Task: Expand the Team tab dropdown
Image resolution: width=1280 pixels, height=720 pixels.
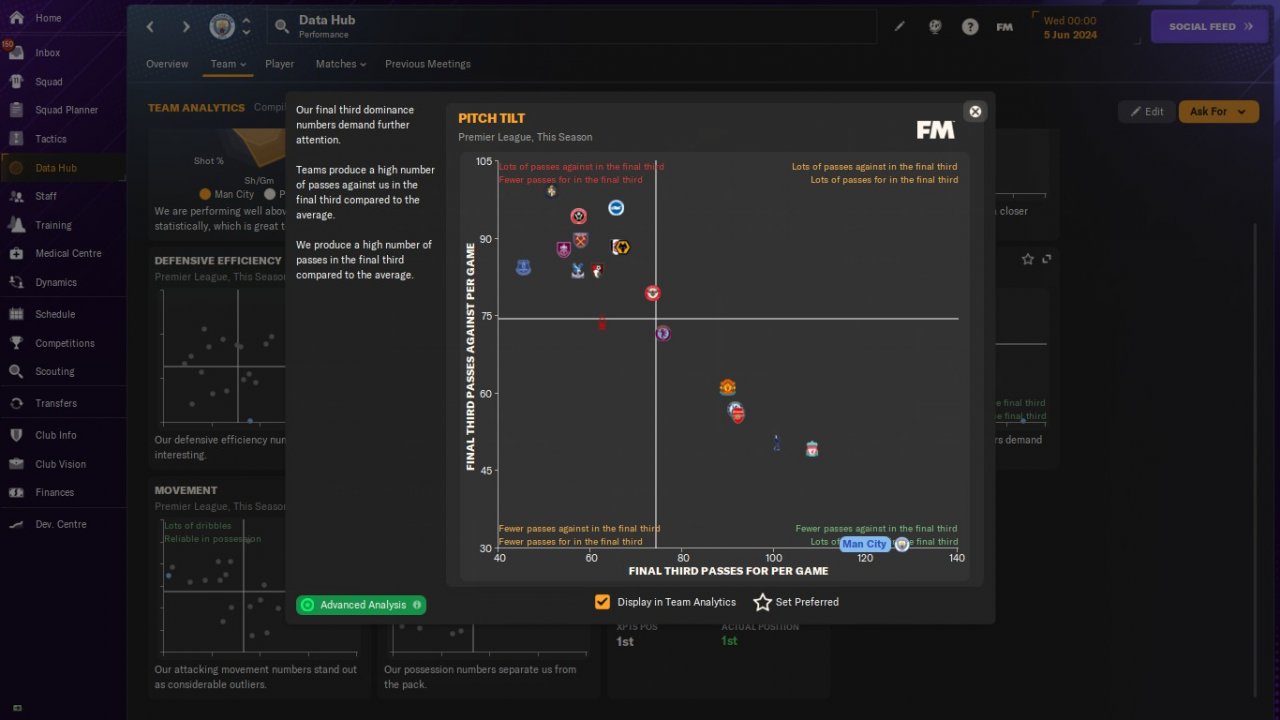Action: coord(228,64)
